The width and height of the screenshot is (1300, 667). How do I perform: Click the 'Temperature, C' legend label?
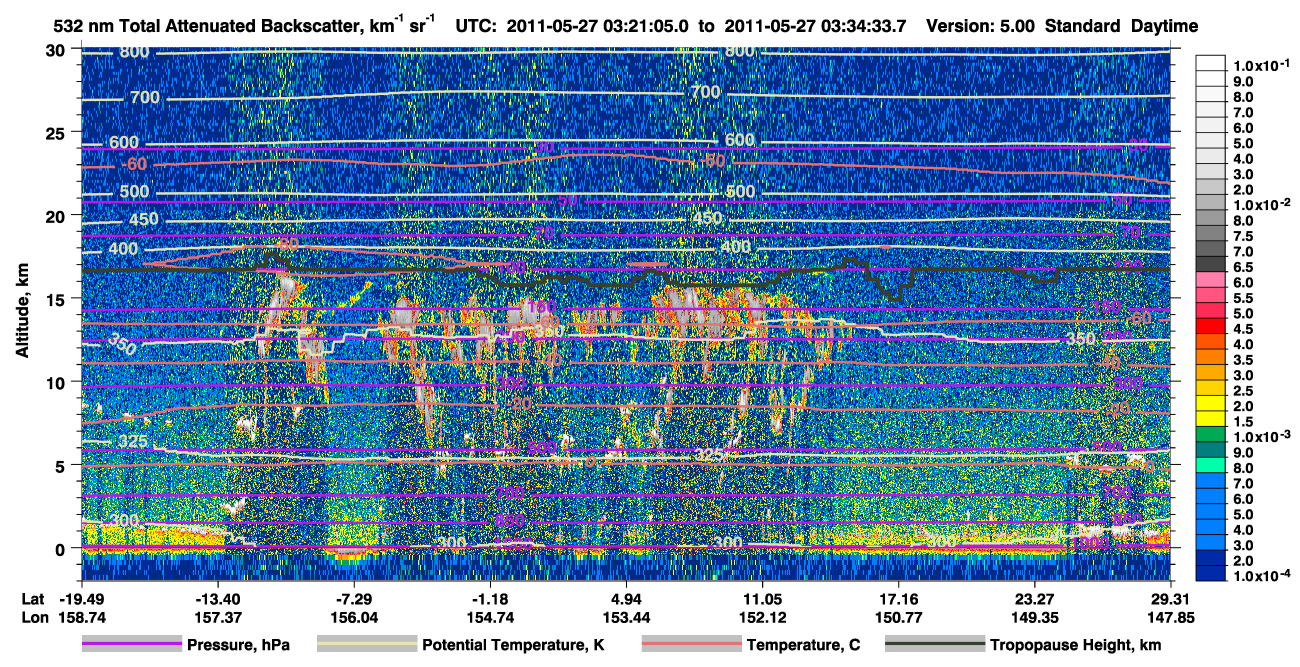click(x=803, y=646)
